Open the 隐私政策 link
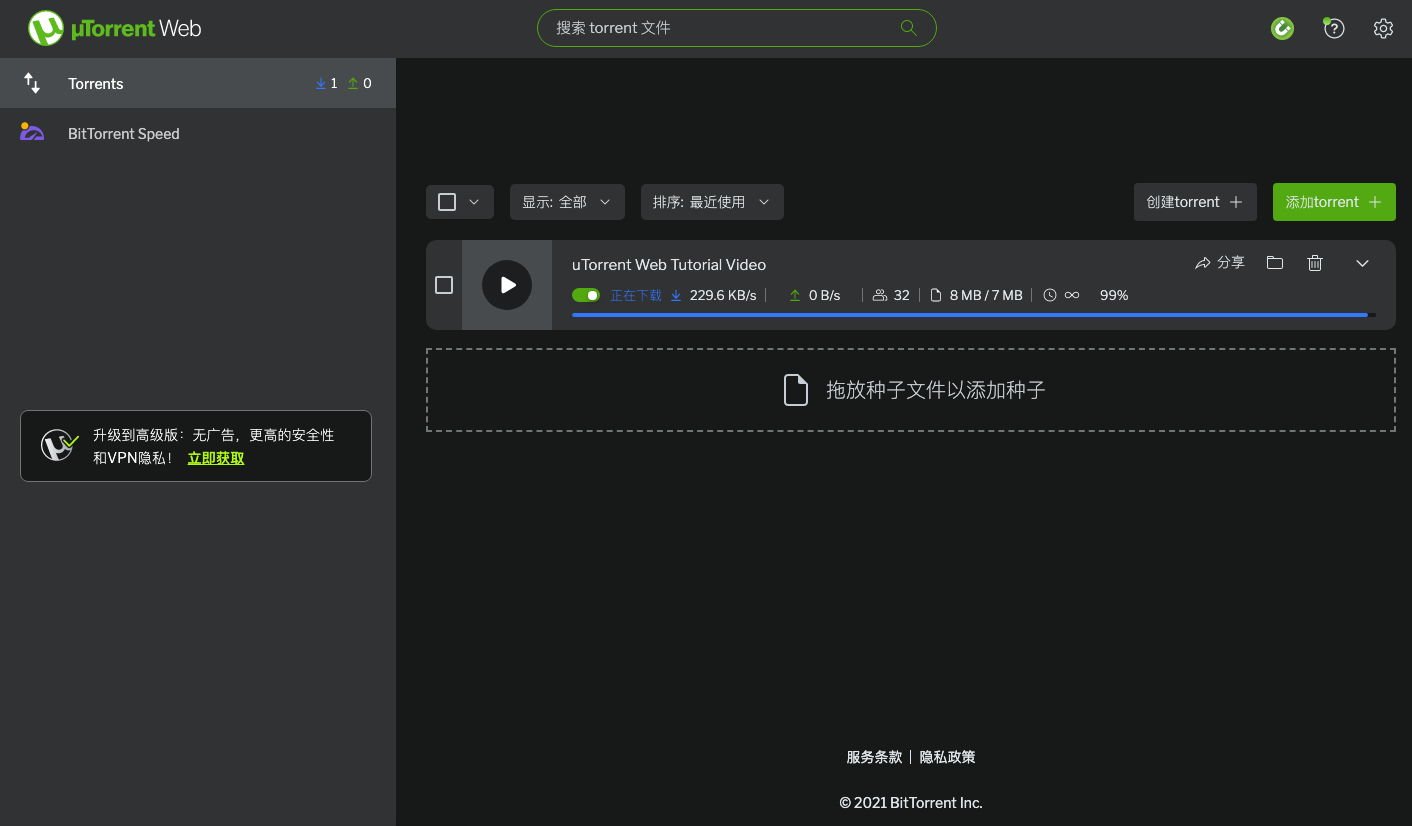This screenshot has width=1412, height=826. coord(947,757)
